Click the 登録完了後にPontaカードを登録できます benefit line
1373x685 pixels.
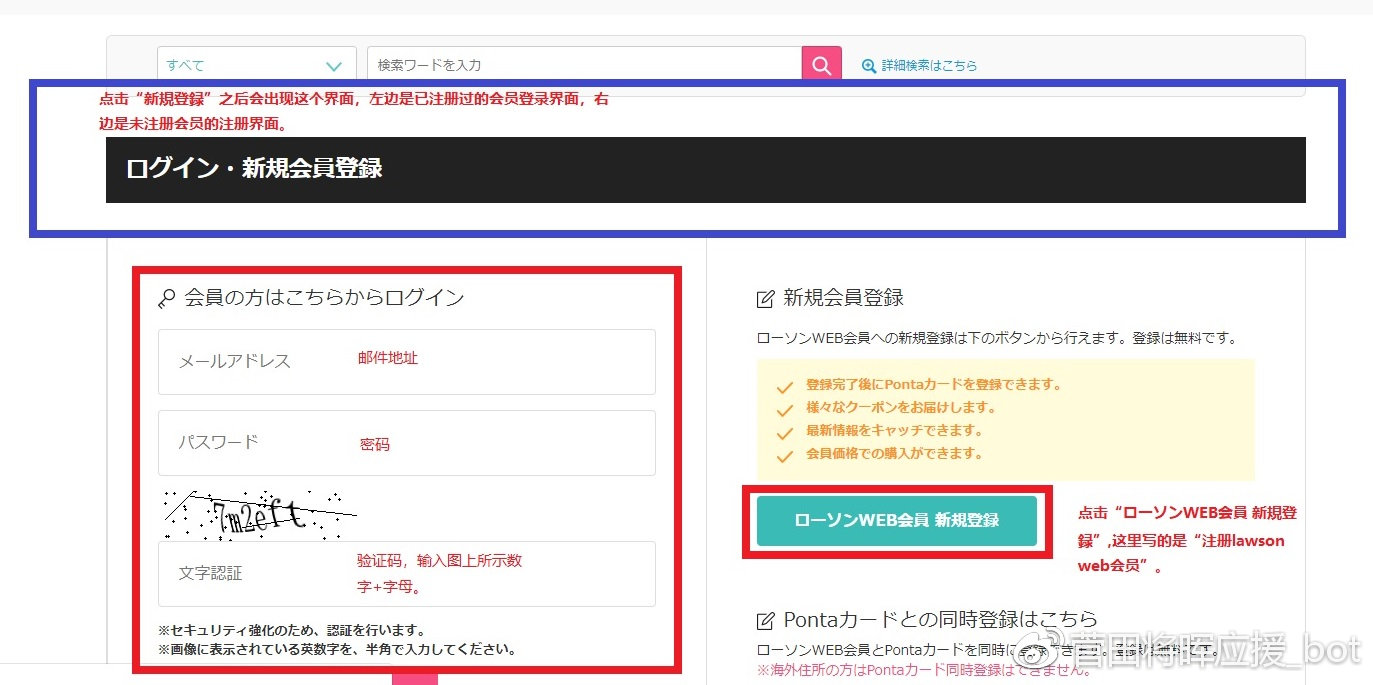[x=933, y=384]
